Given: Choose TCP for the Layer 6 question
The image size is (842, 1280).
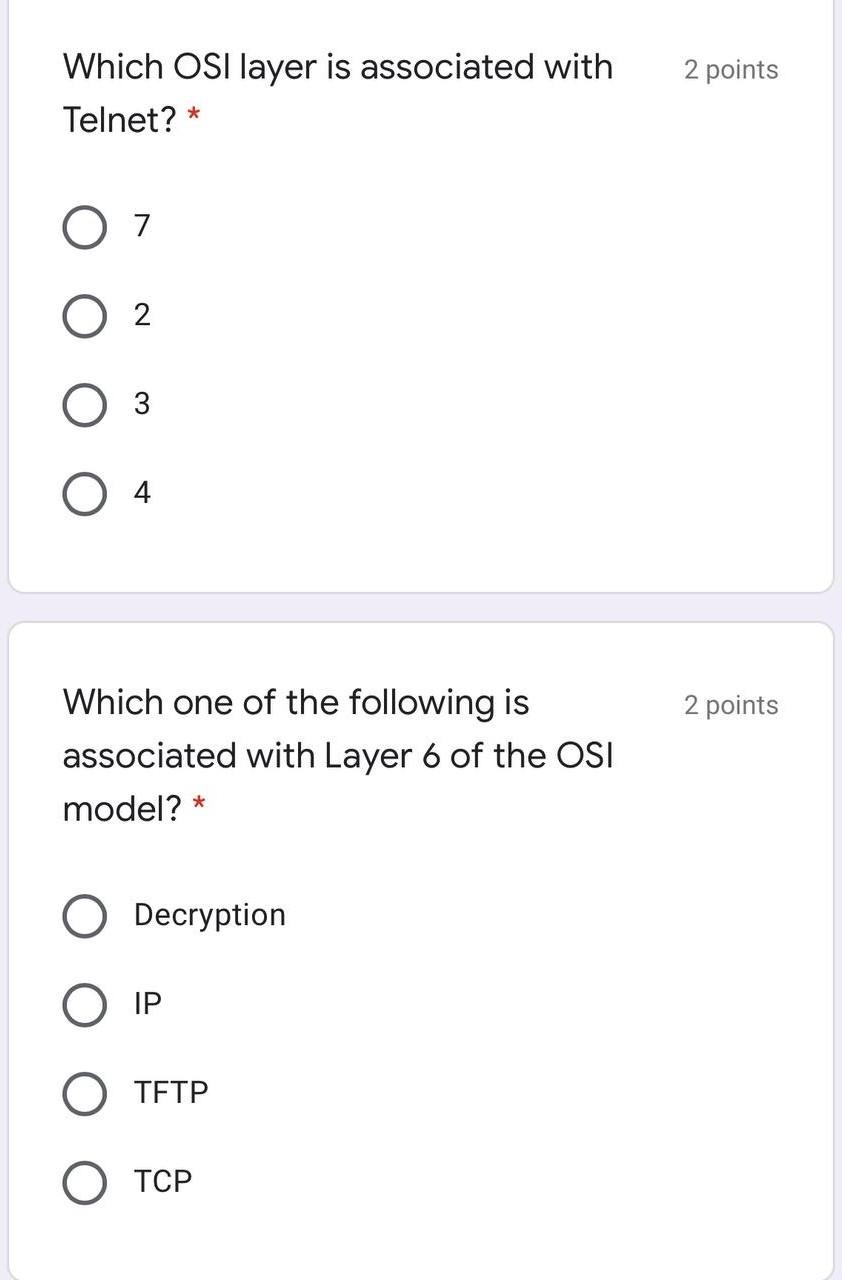Looking at the screenshot, I should (x=85, y=1181).
